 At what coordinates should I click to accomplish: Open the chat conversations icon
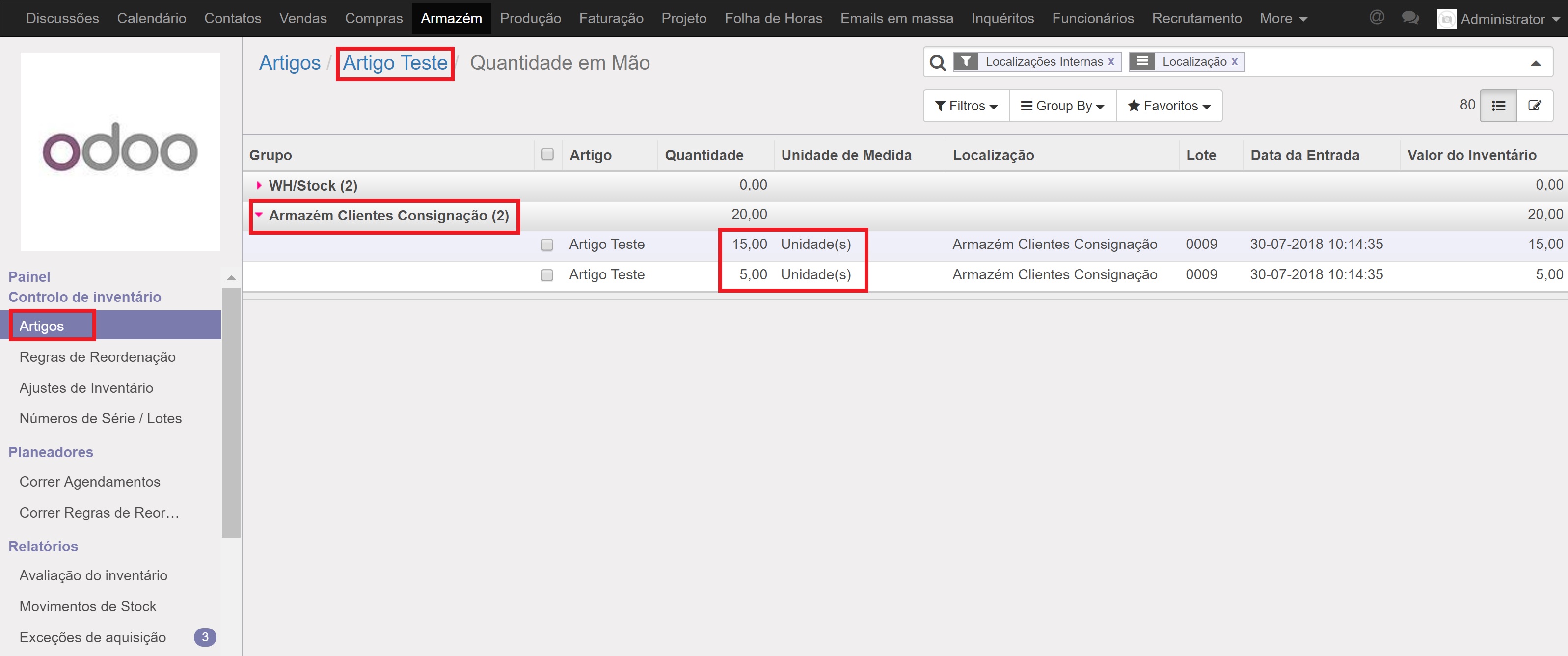point(1410,18)
